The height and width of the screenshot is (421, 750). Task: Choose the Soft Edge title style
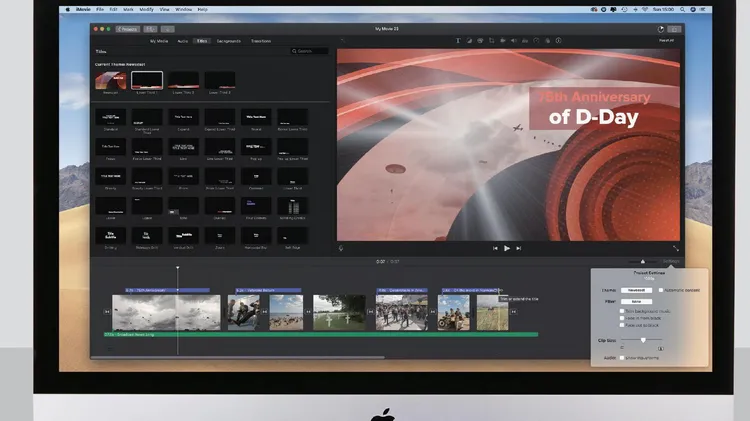click(x=292, y=236)
